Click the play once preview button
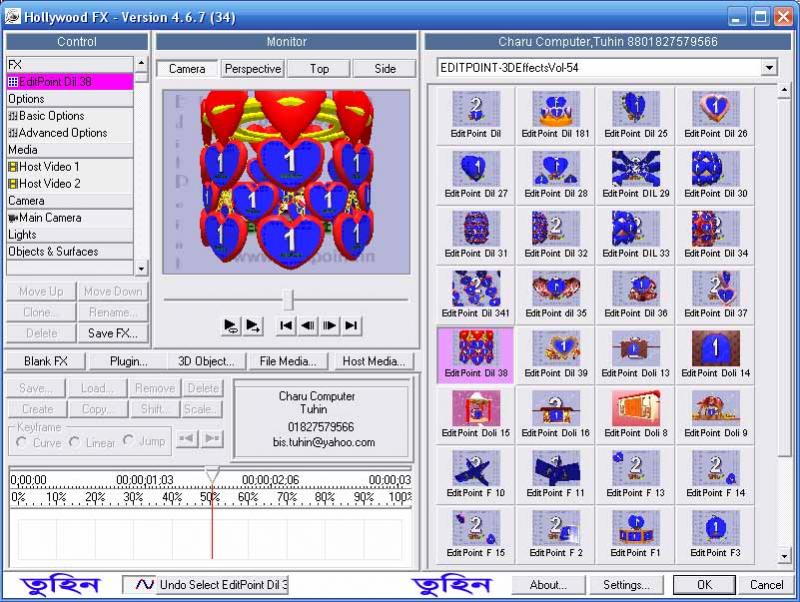 [253, 325]
